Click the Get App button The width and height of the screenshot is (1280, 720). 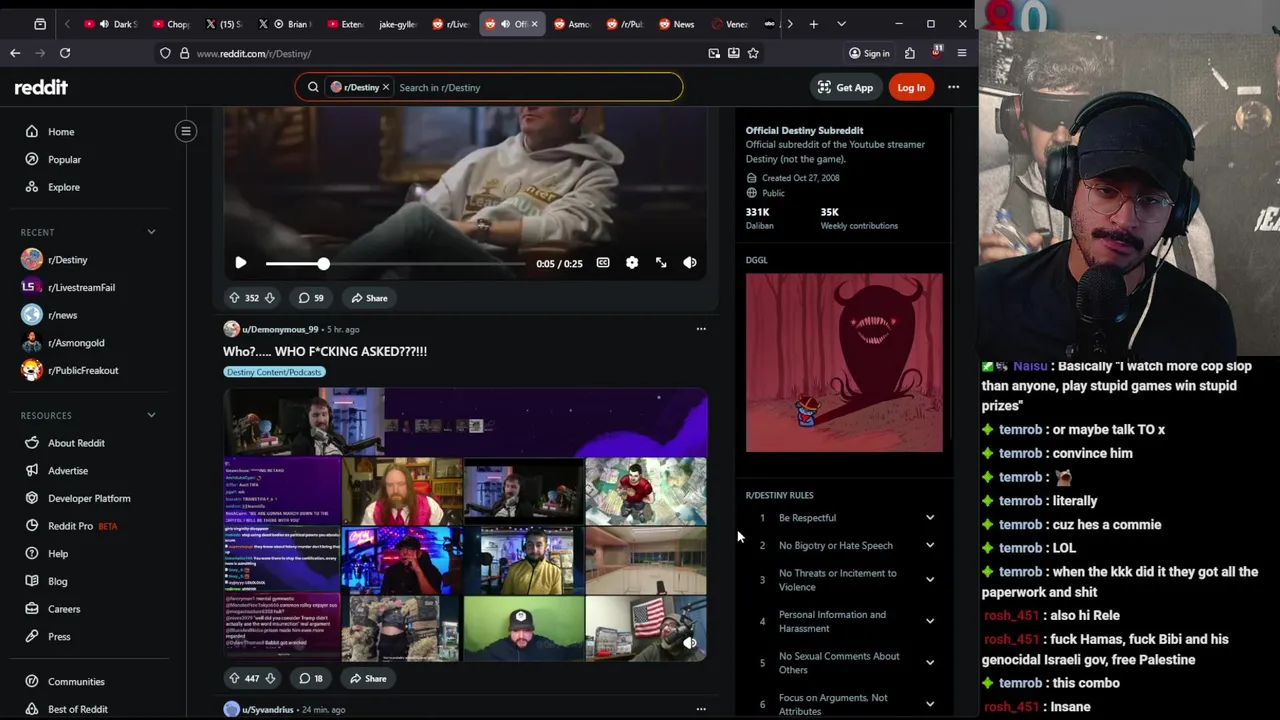point(845,87)
